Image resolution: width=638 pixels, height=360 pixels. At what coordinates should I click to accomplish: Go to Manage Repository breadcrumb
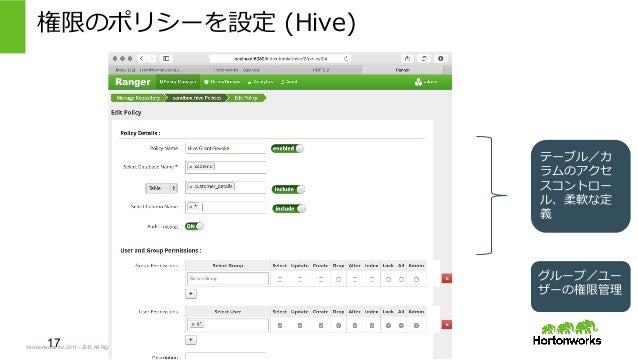(x=138, y=98)
